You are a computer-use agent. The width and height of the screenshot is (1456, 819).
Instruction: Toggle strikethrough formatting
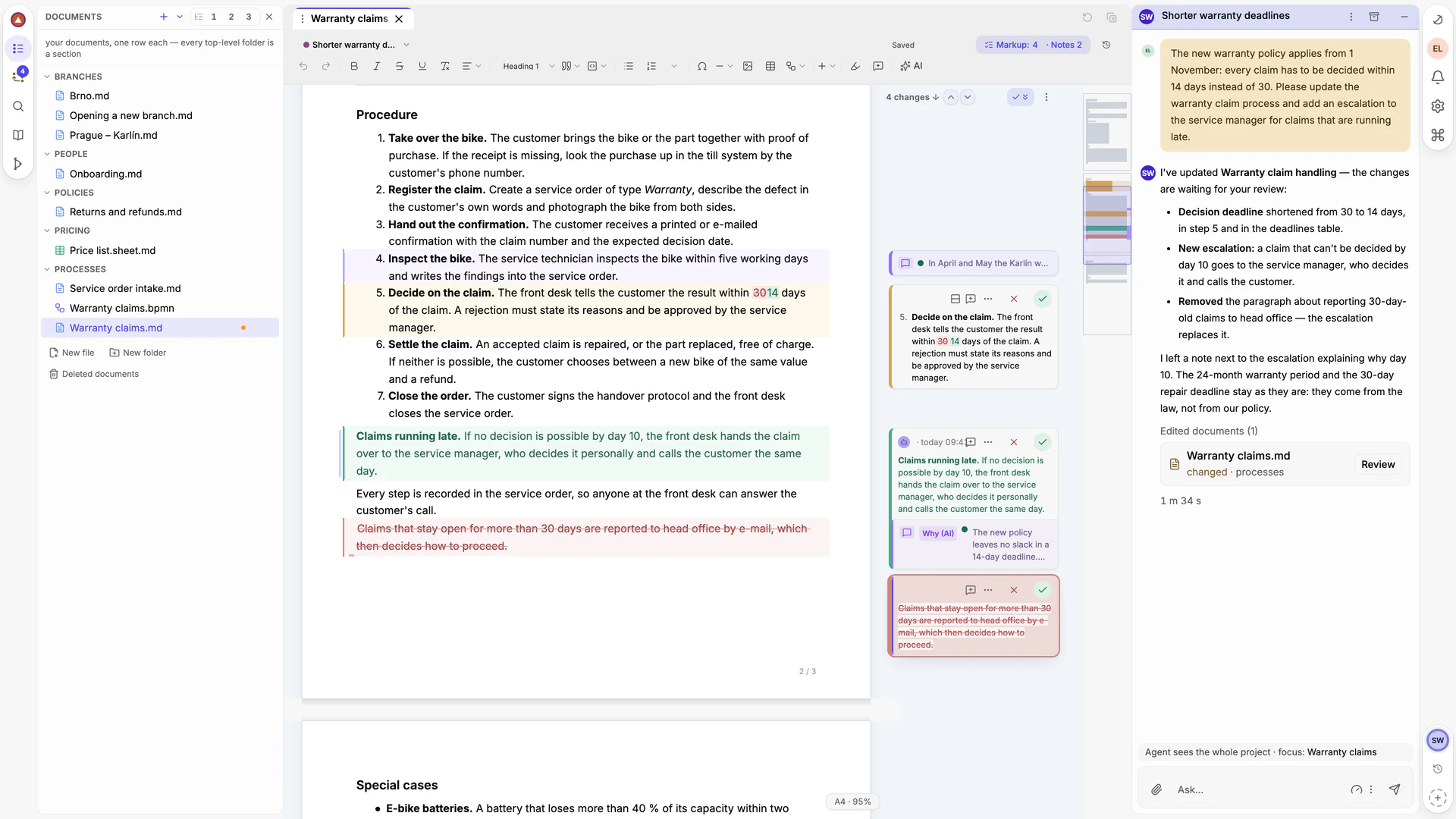pyautogui.click(x=400, y=66)
